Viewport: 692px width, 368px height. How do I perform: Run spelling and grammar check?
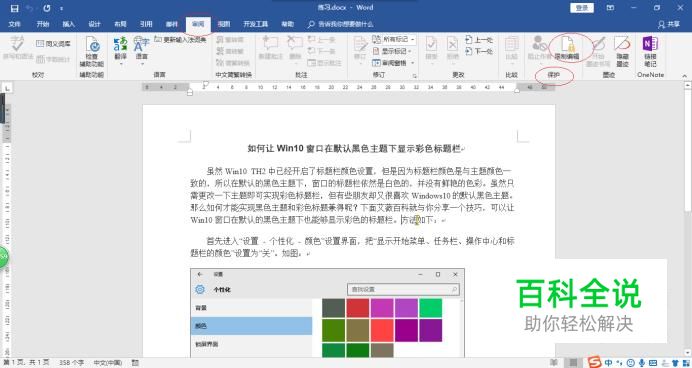point(17,48)
